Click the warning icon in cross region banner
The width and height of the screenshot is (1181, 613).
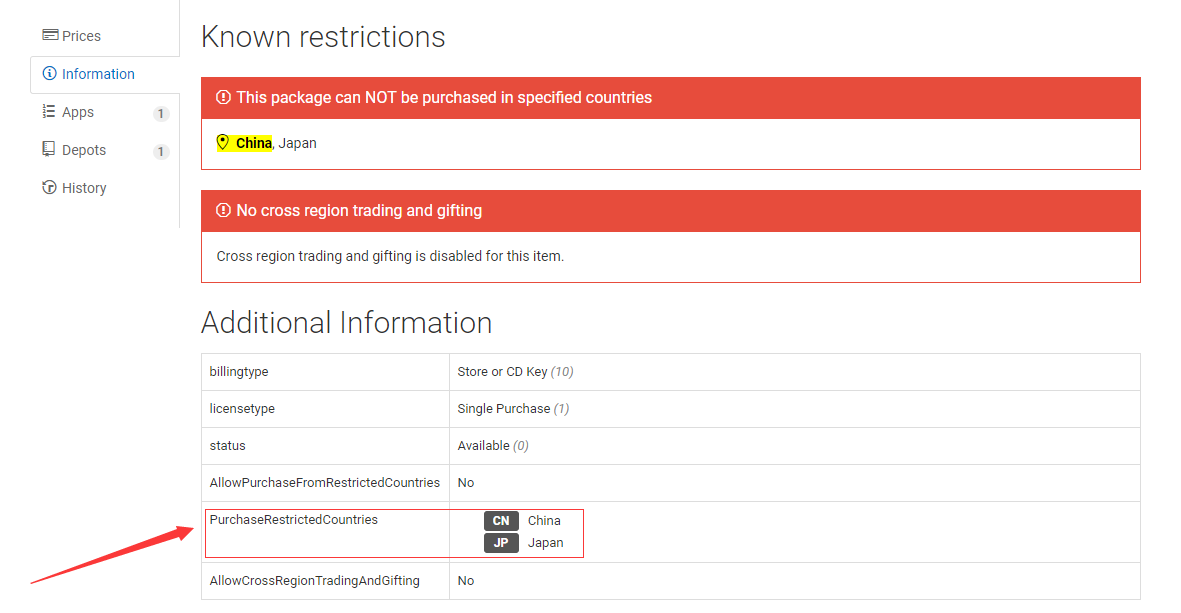tap(223, 211)
